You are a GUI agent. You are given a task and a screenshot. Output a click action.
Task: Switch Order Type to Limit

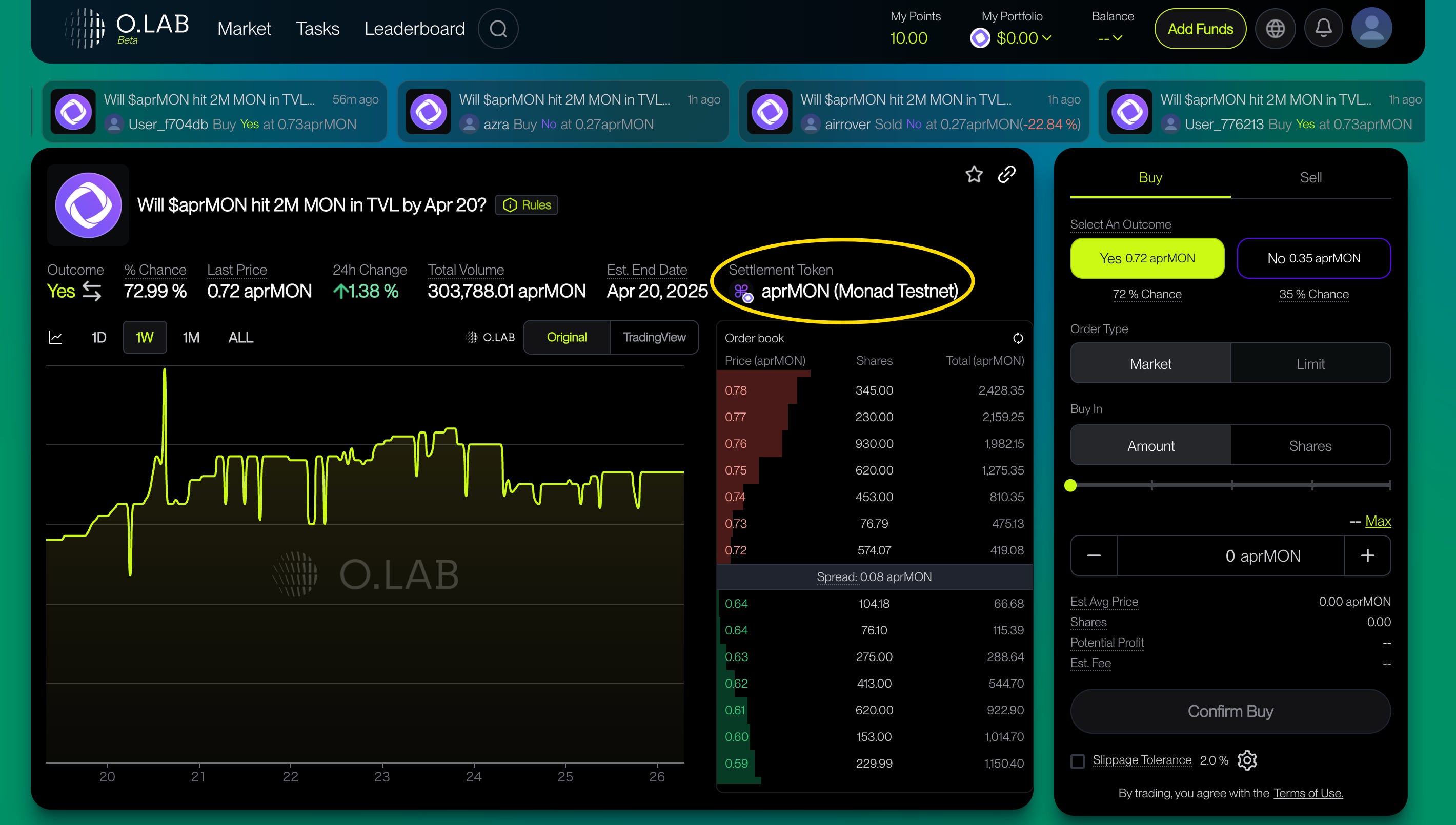click(x=1311, y=363)
